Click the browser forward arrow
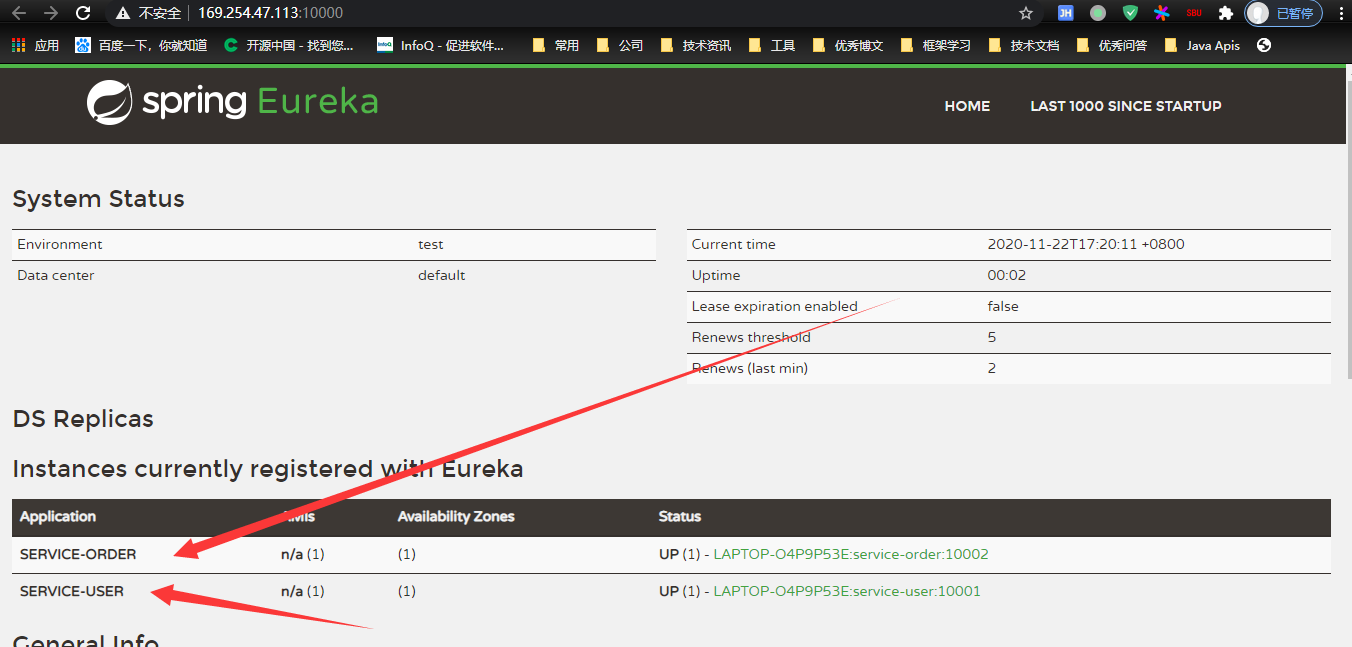The height and width of the screenshot is (647, 1352). coord(51,13)
